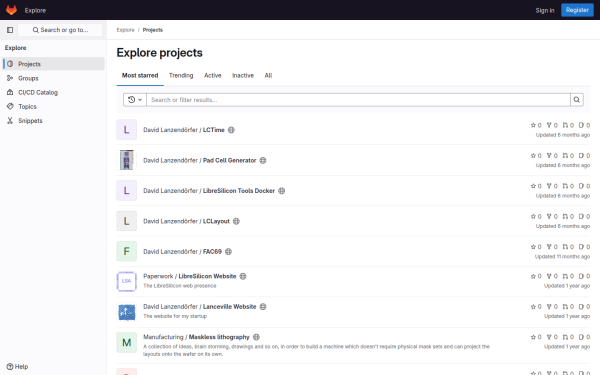The image size is (600, 375).
Task: Open Topics in the sidebar
Action: click(54, 106)
